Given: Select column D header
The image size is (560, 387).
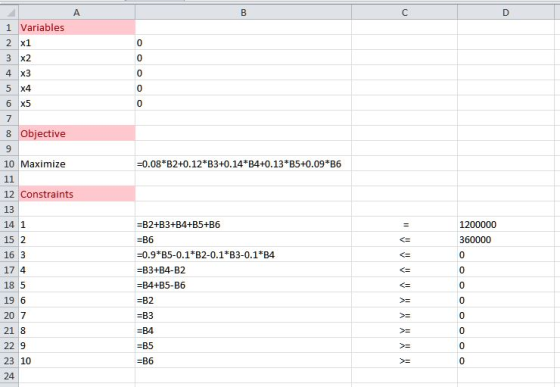Looking at the screenshot, I should coord(506,12).
